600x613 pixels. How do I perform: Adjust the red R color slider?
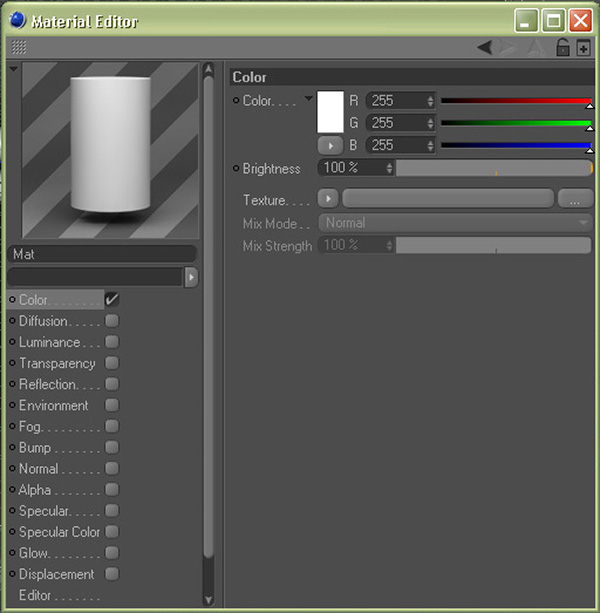(x=516, y=101)
